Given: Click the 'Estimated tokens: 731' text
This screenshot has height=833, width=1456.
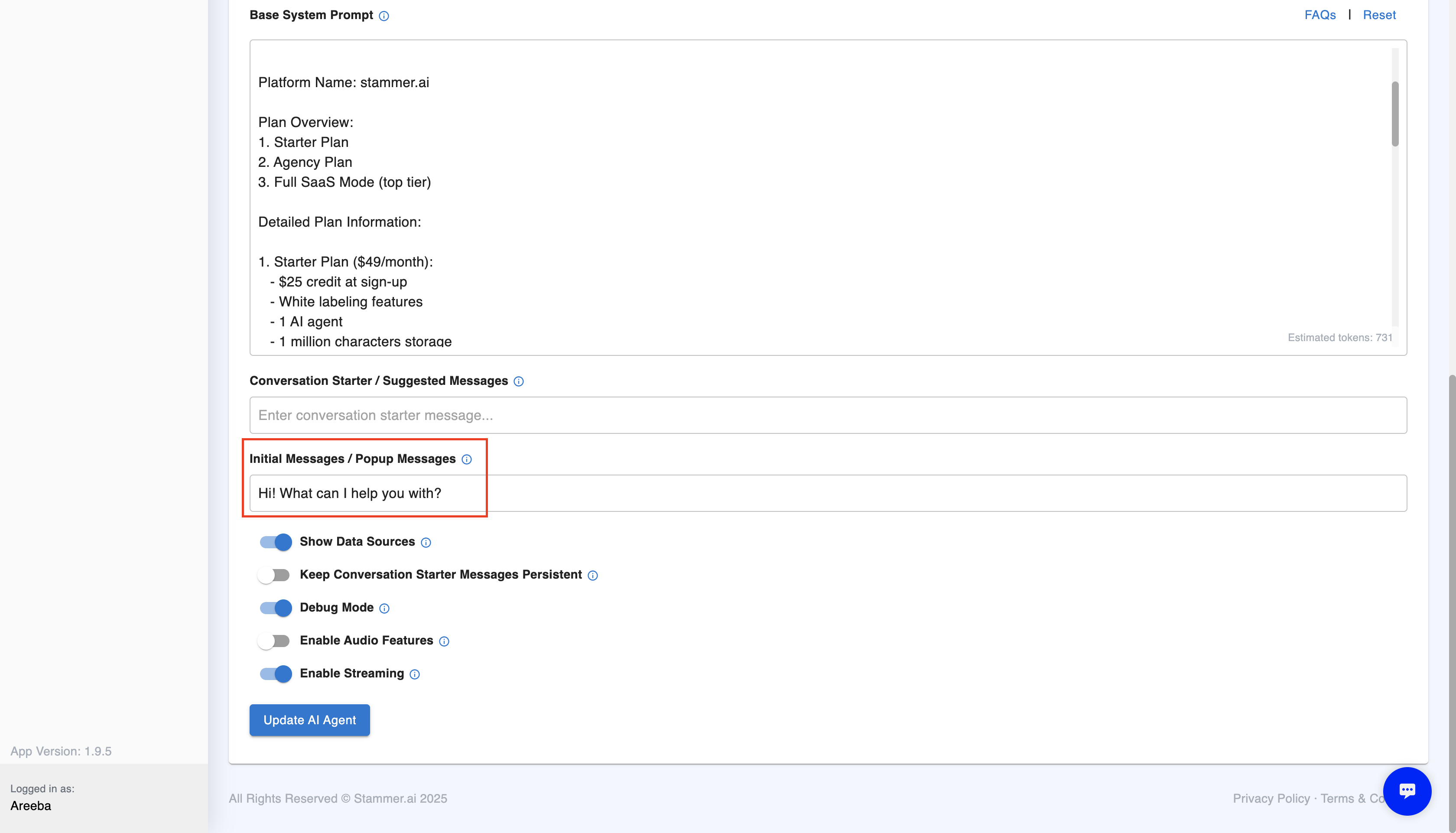Looking at the screenshot, I should [1339, 338].
